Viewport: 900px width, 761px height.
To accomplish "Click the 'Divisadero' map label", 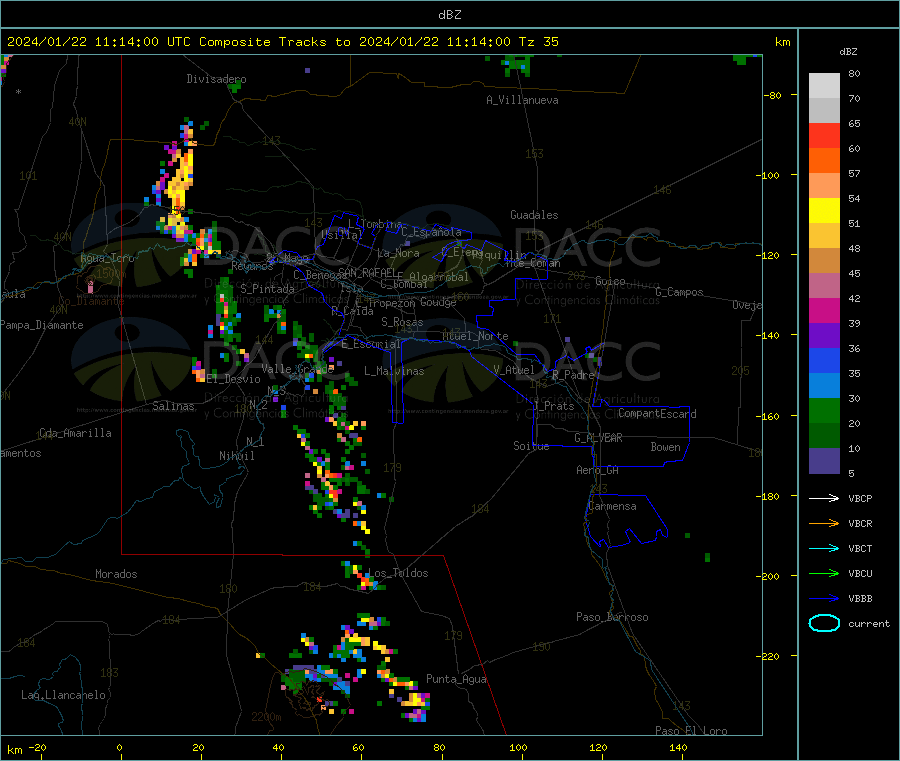I will 216,79.
